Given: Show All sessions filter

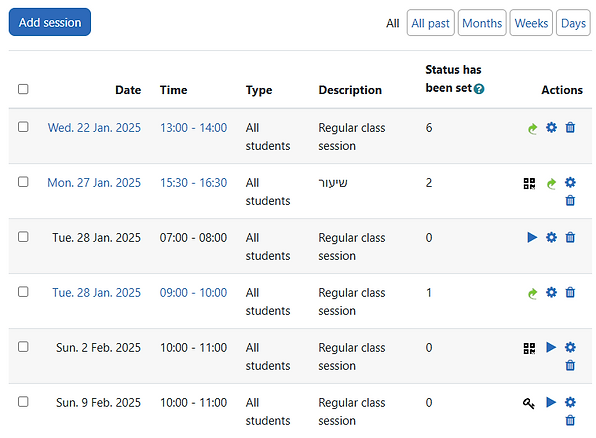Looking at the screenshot, I should (393, 24).
